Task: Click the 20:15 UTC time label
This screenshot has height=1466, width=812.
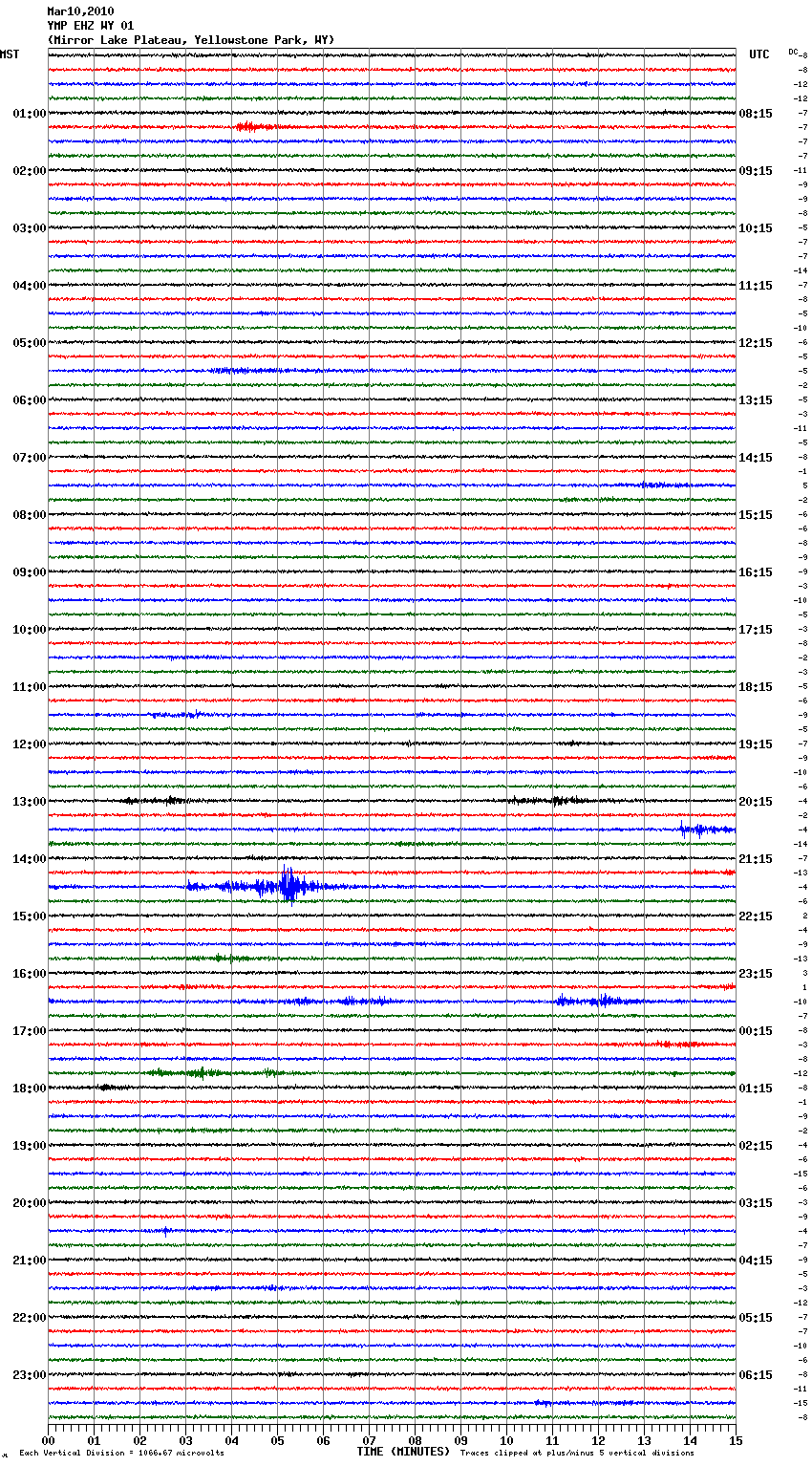Action: [756, 802]
